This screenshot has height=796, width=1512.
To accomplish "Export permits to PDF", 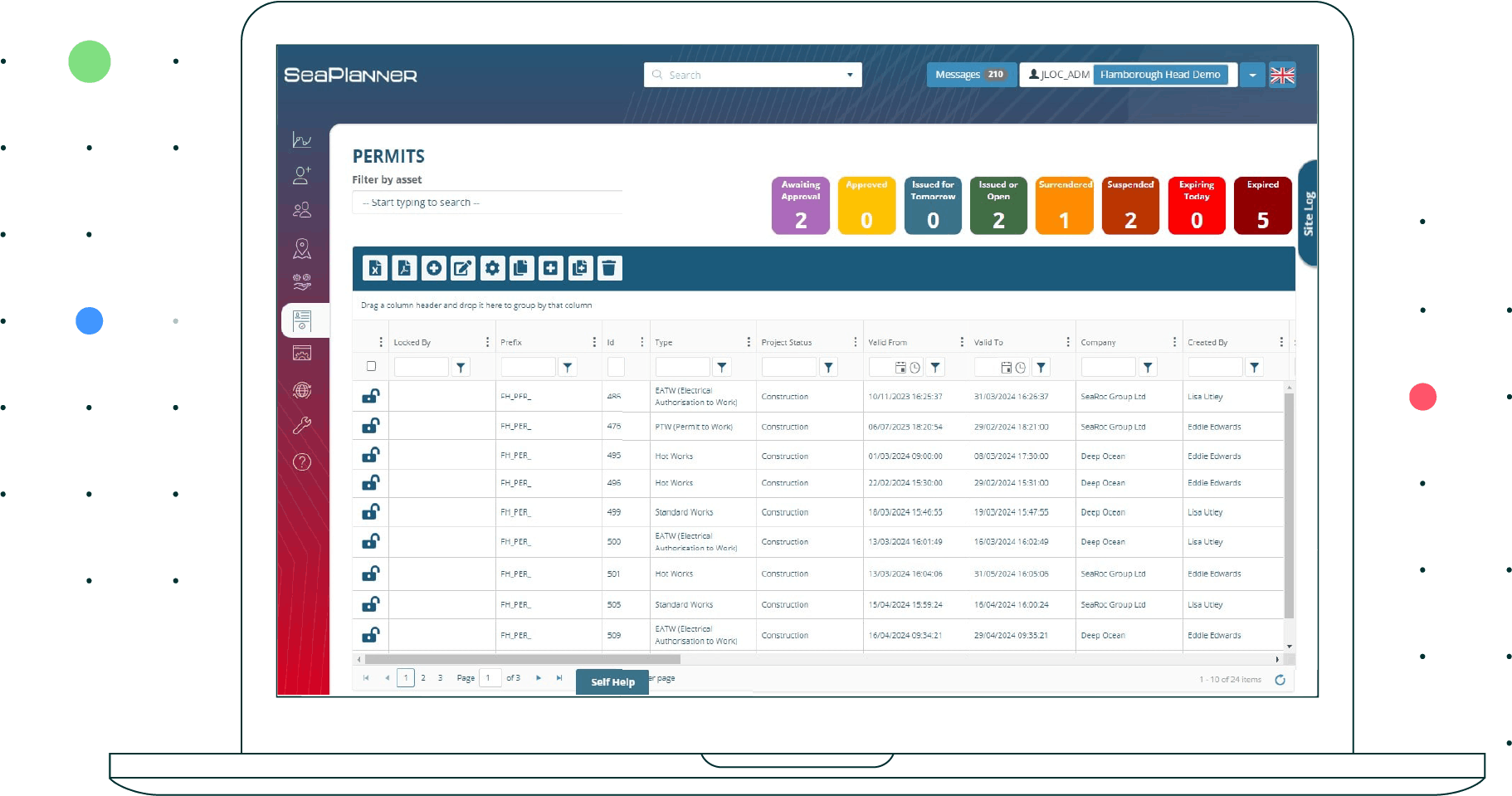I will [404, 268].
